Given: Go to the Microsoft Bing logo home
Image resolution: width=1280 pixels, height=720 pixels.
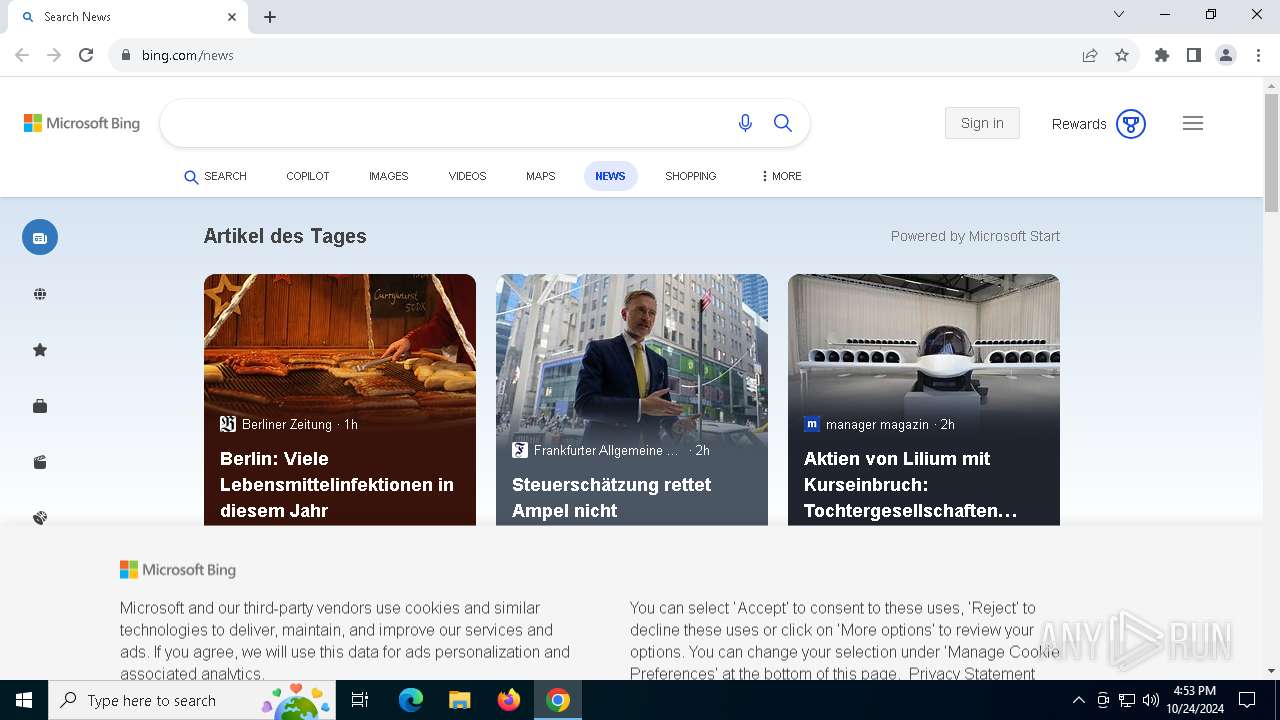Looking at the screenshot, I should click(82, 123).
